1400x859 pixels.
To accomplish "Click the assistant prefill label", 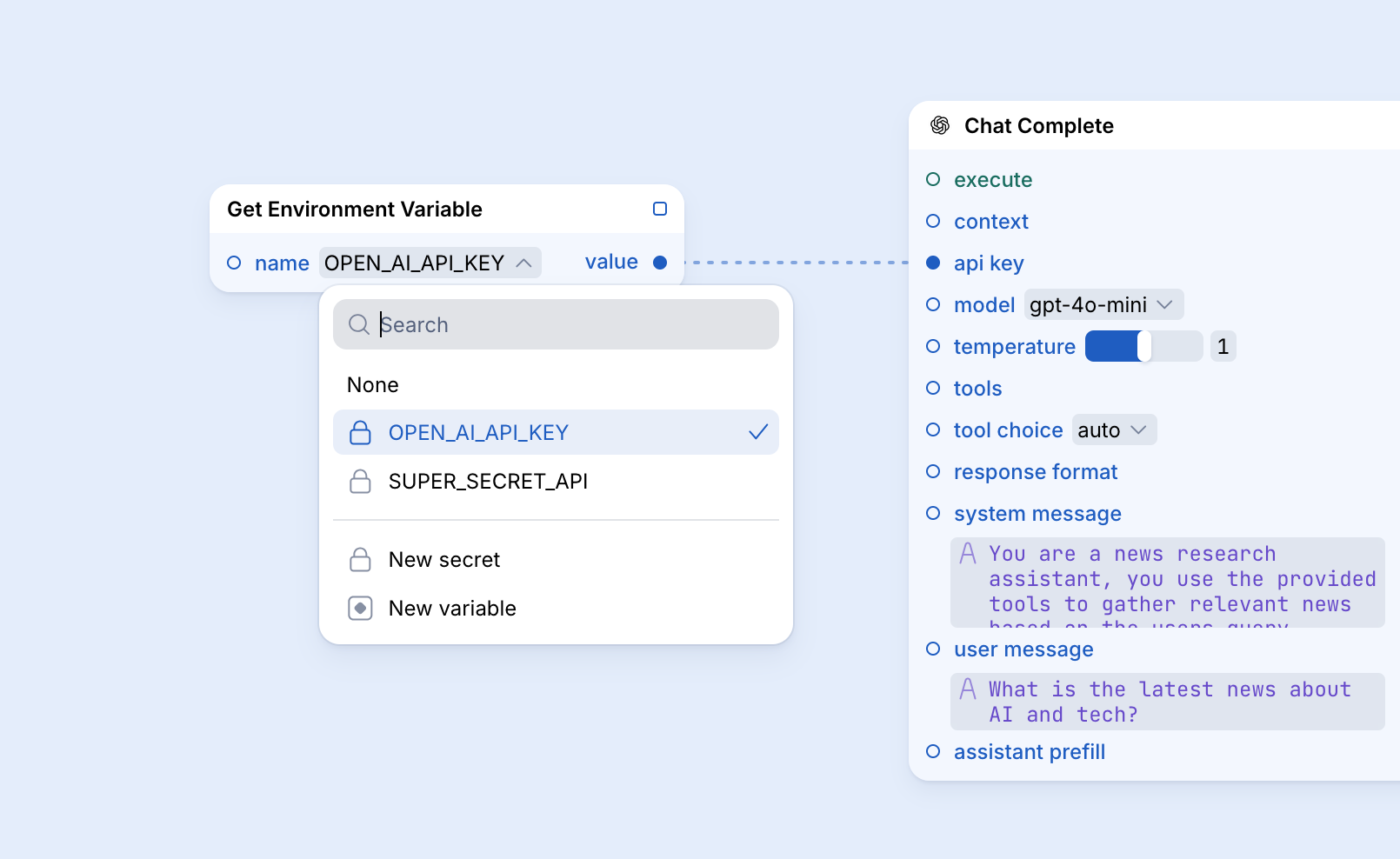I will pos(1030,752).
